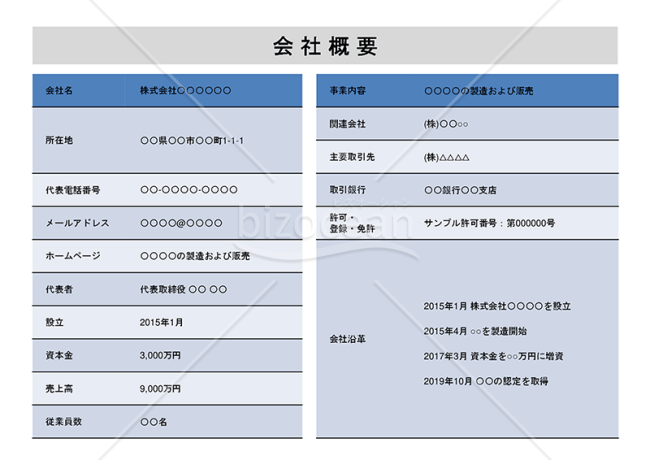Click the 2017年3月 capital increase history line
Image resolution: width=650 pixels, height=460 pixels.
(493, 355)
